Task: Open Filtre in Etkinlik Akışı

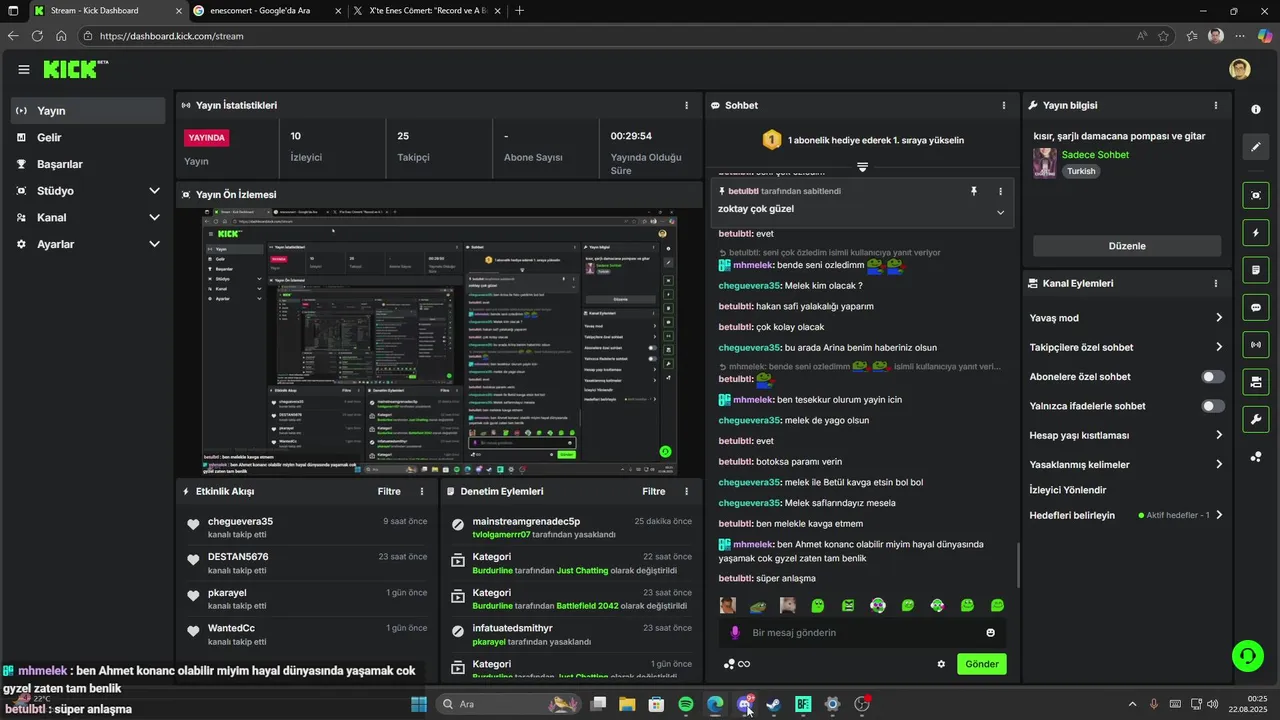Action: 389,491
